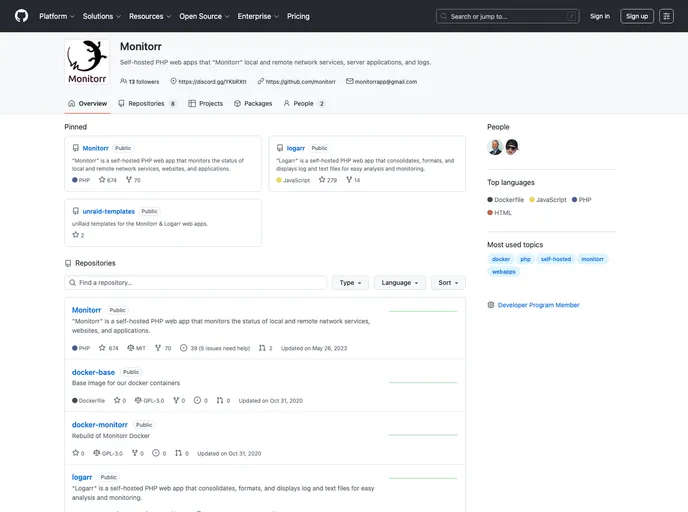The width and height of the screenshot is (688, 512).
Task: Click the Monitorr organization avatar
Action: tap(87, 62)
